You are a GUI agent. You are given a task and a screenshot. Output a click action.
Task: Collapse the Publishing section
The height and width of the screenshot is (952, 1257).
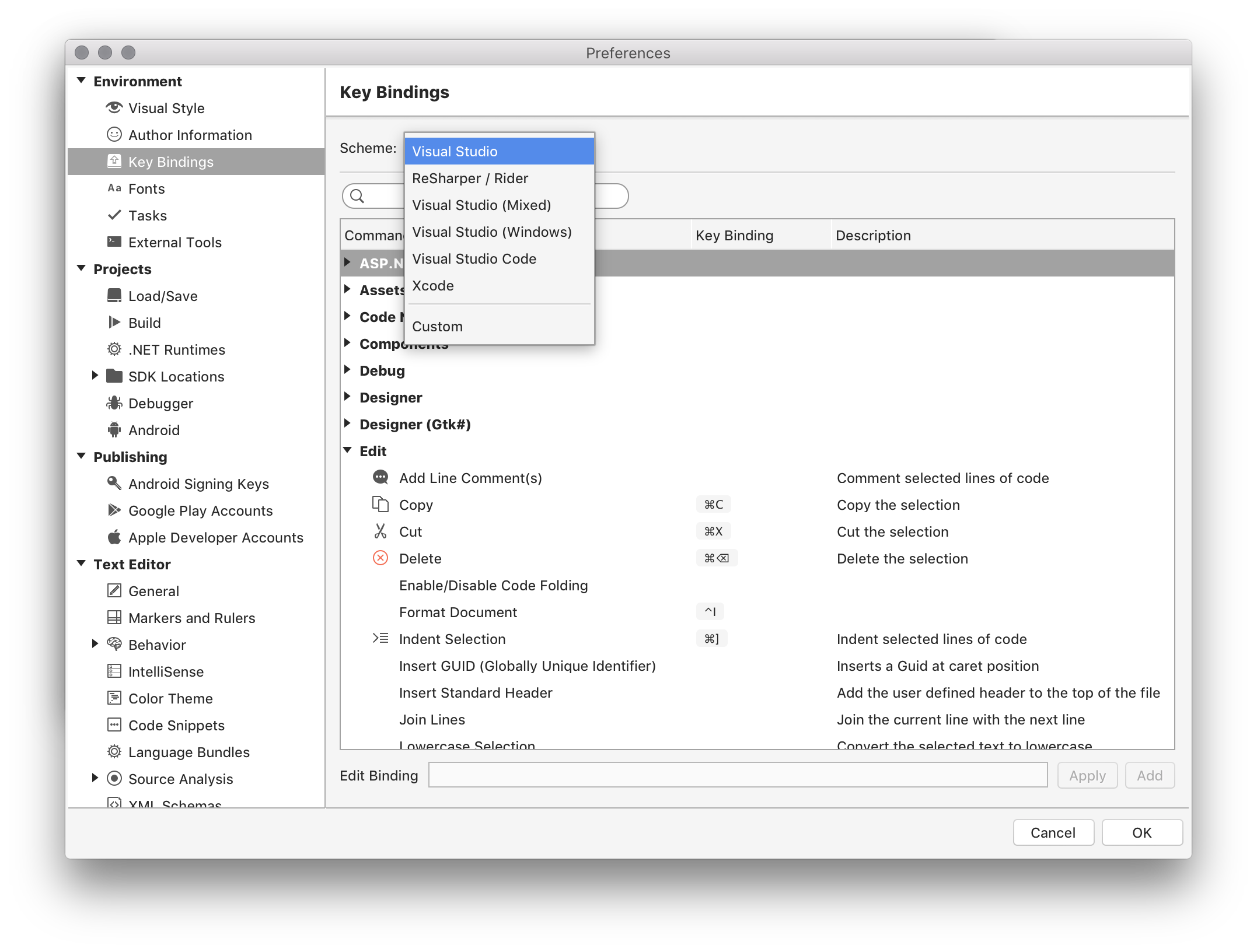[x=82, y=456]
